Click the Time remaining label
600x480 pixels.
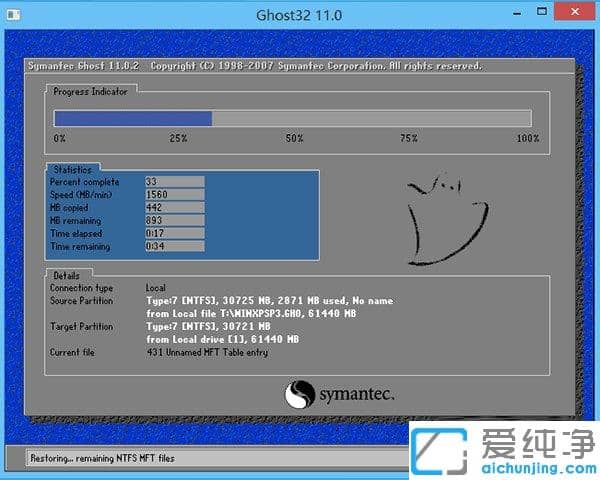80,247
